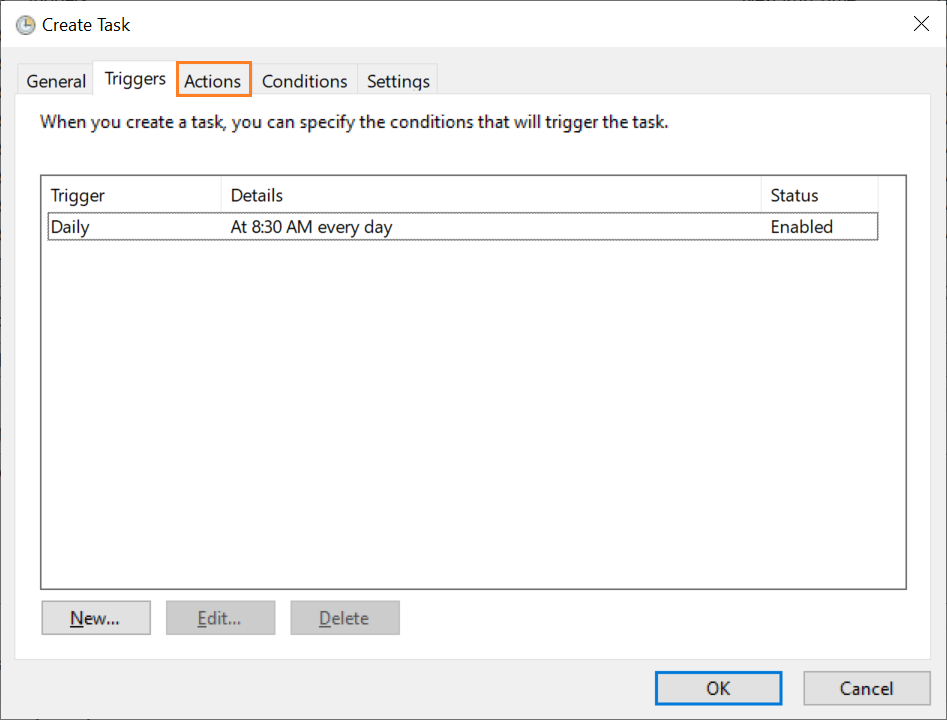This screenshot has height=720, width=947.
Task: Click the 'At 8:30 AM every day' details cell
Action: [312, 227]
